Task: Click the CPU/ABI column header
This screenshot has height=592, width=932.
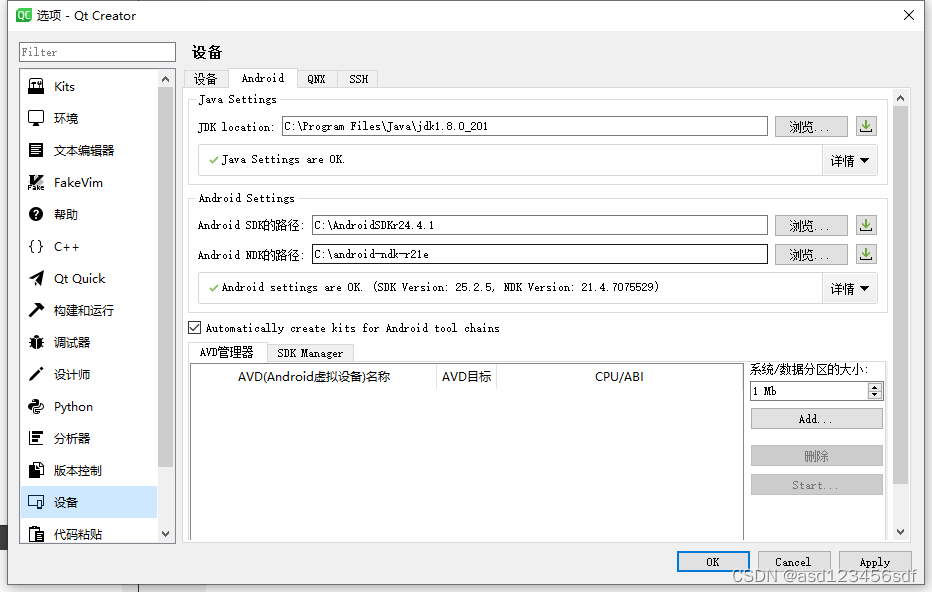Action: point(619,377)
